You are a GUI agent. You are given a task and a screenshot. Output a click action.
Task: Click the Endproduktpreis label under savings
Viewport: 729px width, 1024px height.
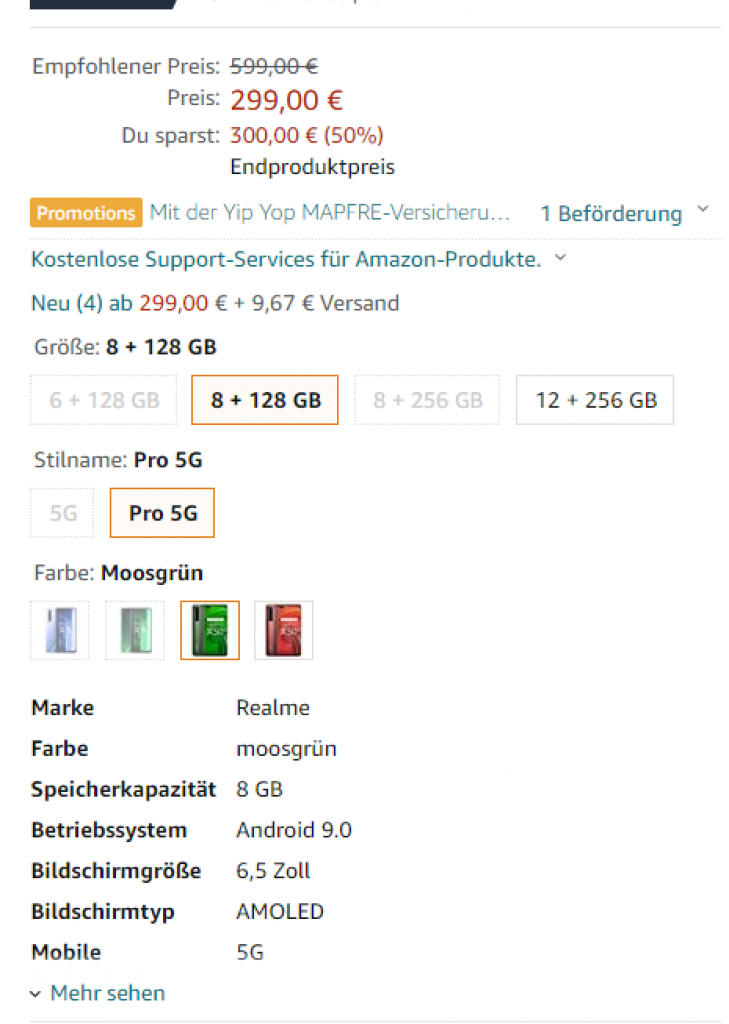(x=312, y=167)
